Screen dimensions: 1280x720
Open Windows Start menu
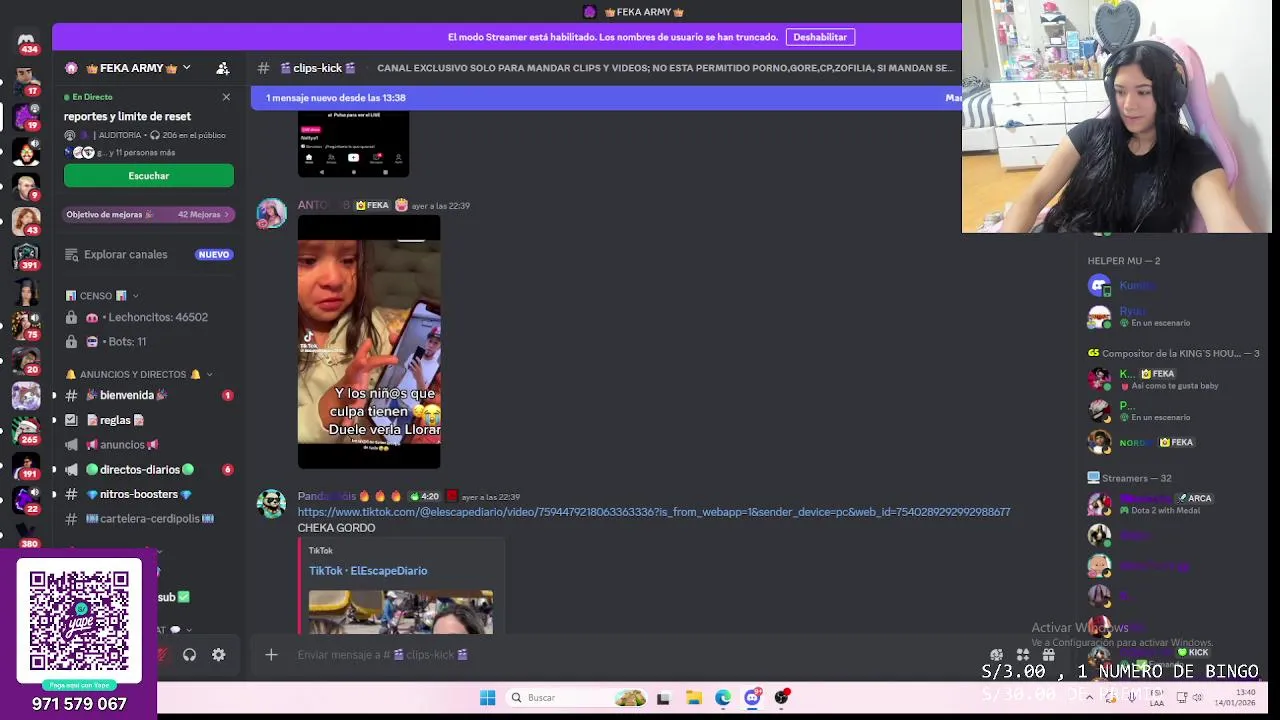coord(488,698)
